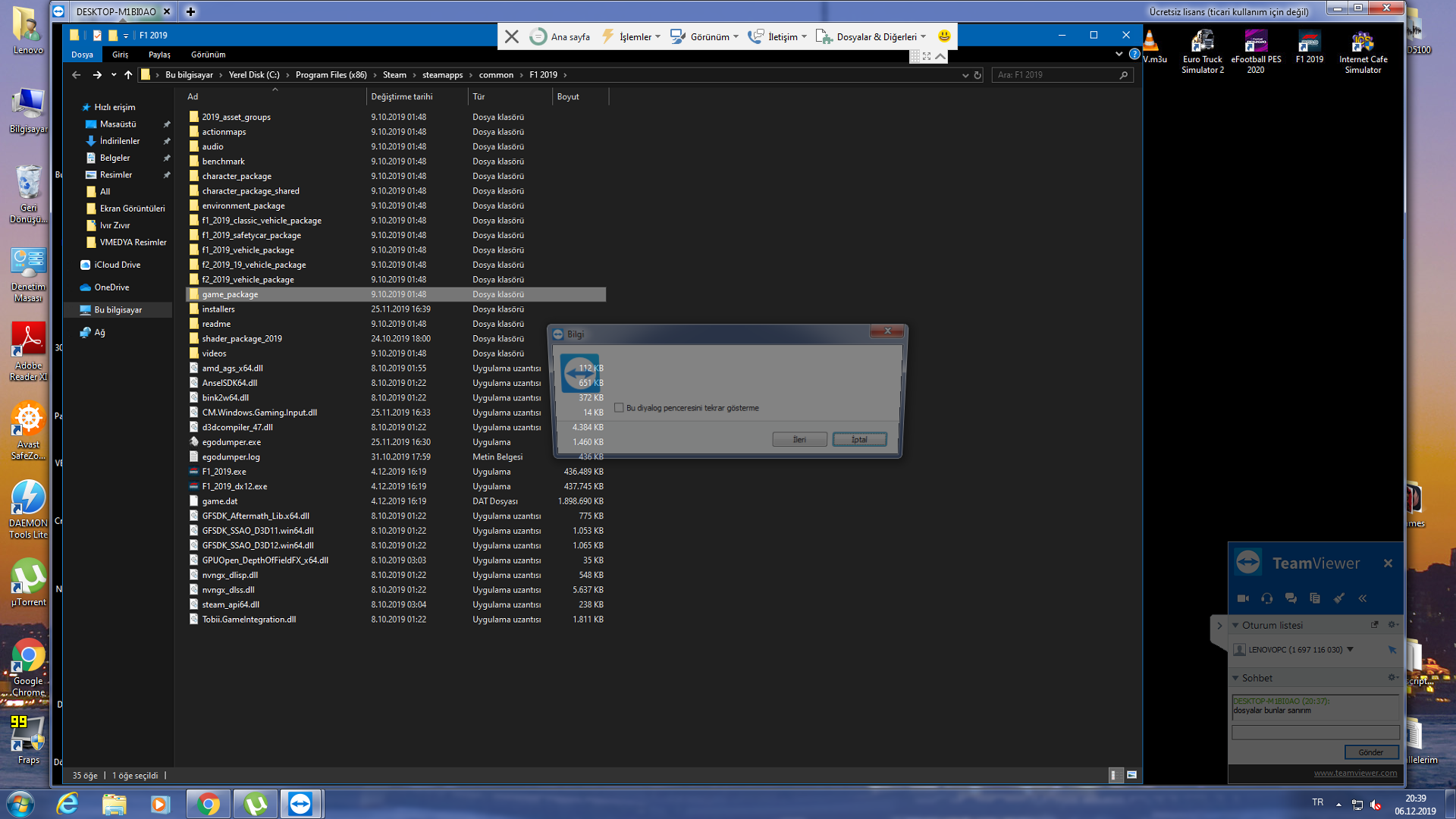Open Google Chrome from the taskbar

pyautogui.click(x=208, y=804)
